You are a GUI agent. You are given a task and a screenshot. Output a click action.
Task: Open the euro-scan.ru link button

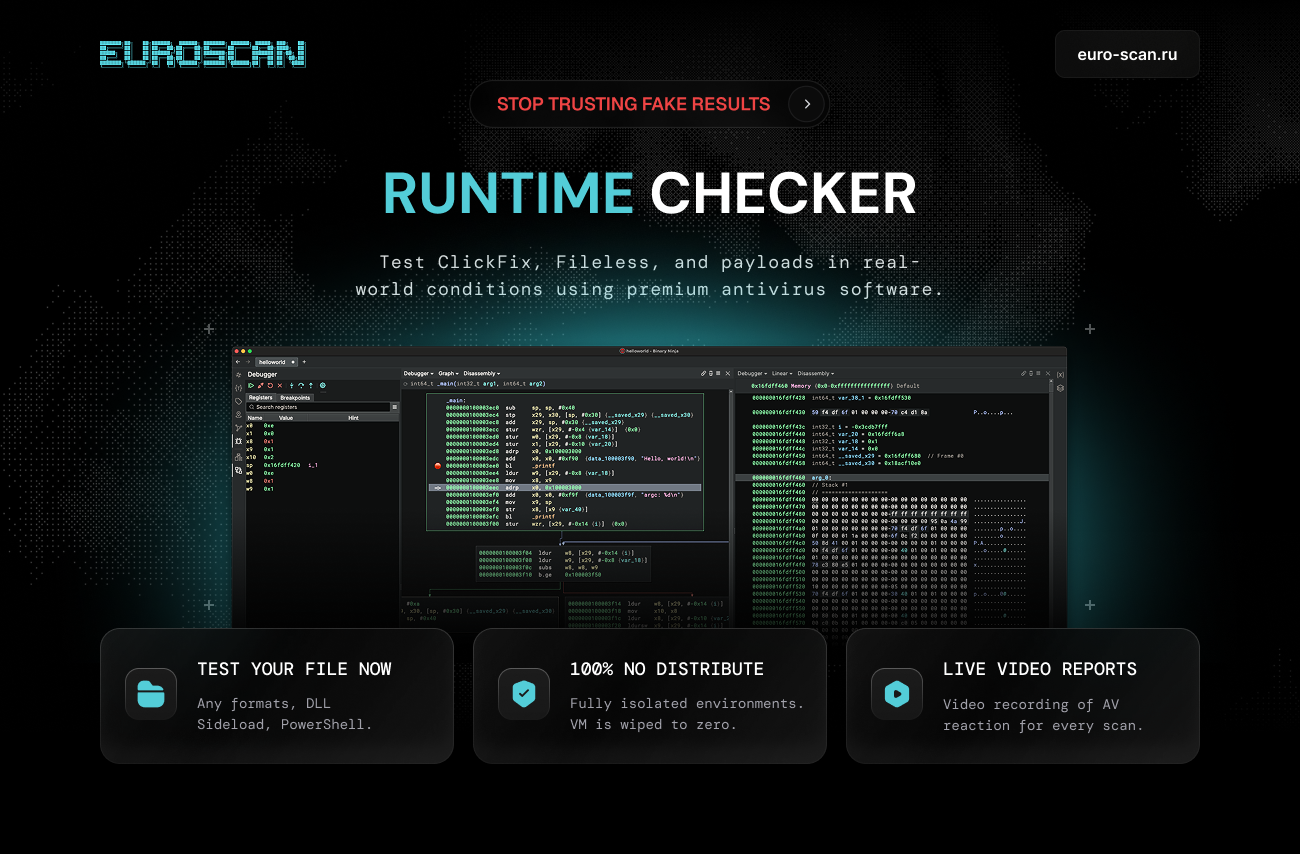click(1127, 54)
